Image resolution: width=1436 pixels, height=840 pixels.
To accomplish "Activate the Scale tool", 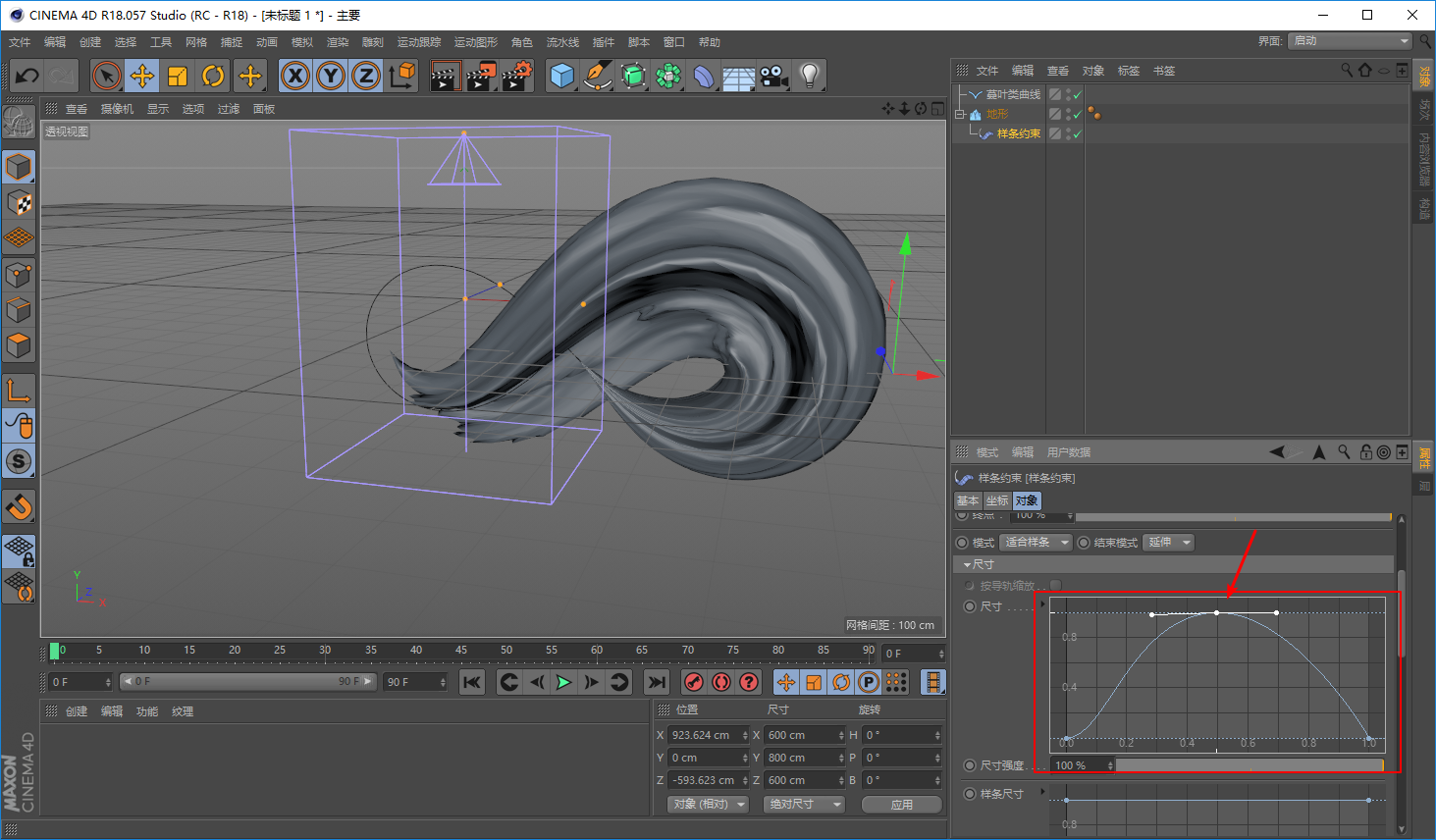I will [178, 76].
